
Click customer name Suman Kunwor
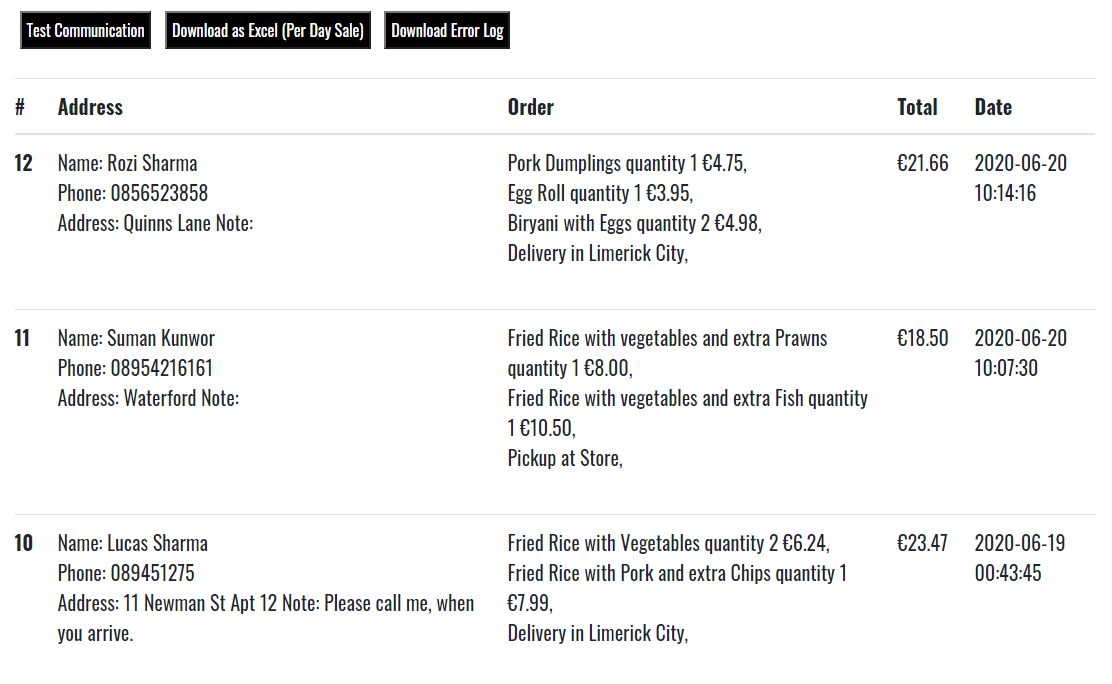coord(161,338)
